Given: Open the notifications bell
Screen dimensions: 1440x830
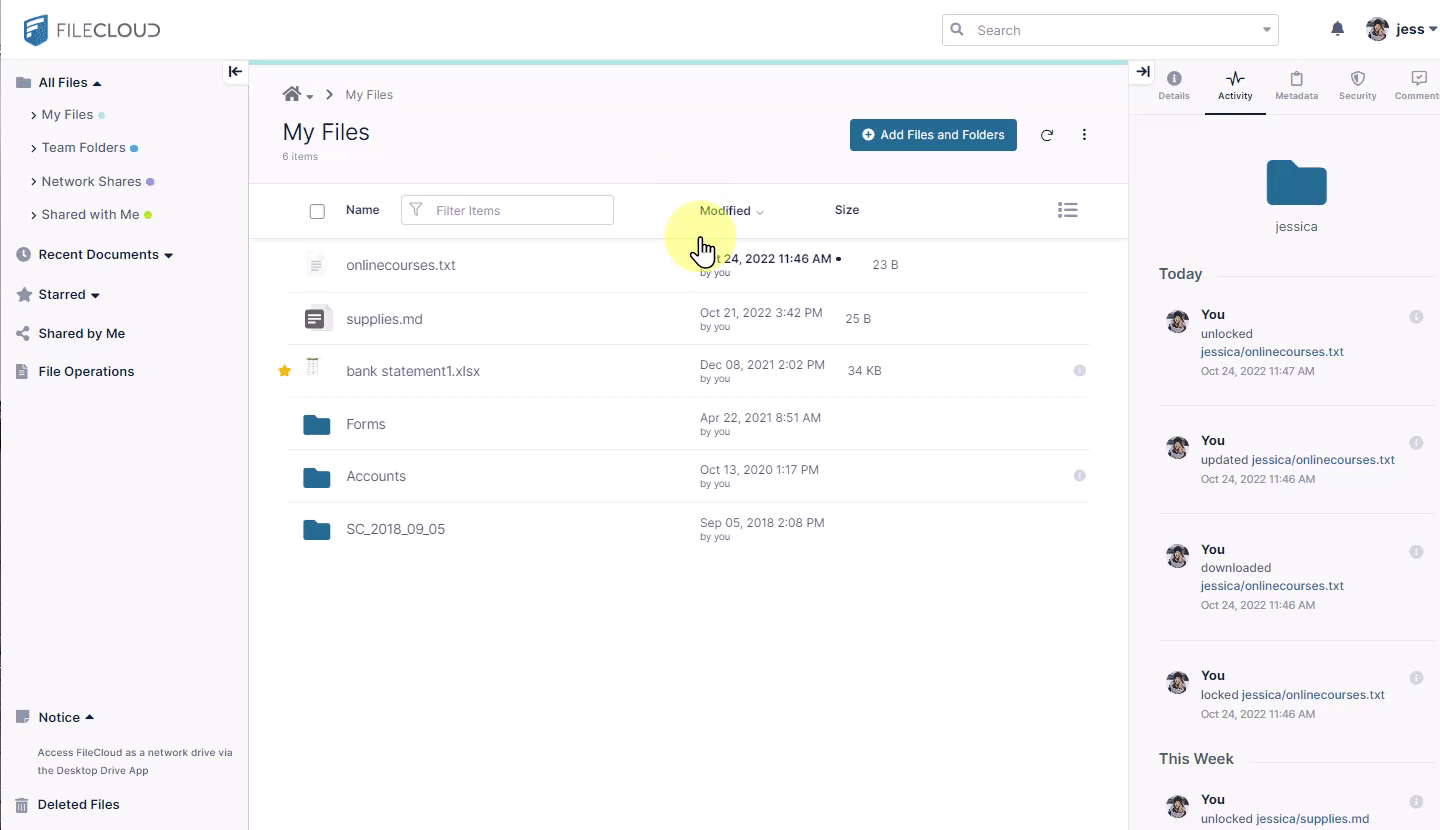Looking at the screenshot, I should 1338,29.
